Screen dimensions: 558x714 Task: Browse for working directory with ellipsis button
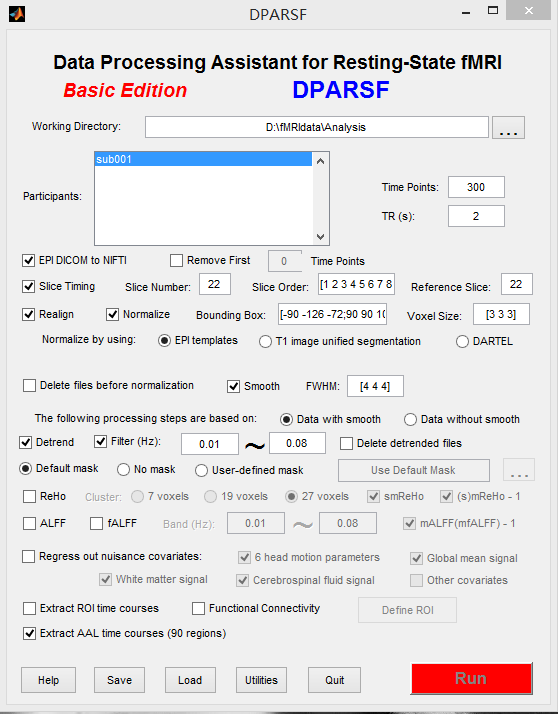[508, 128]
